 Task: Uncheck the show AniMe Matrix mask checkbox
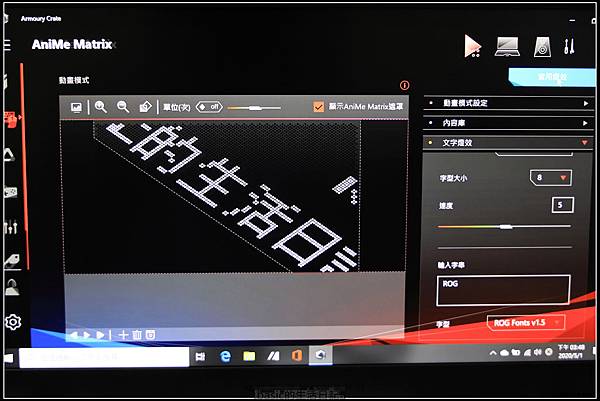pyautogui.click(x=318, y=107)
